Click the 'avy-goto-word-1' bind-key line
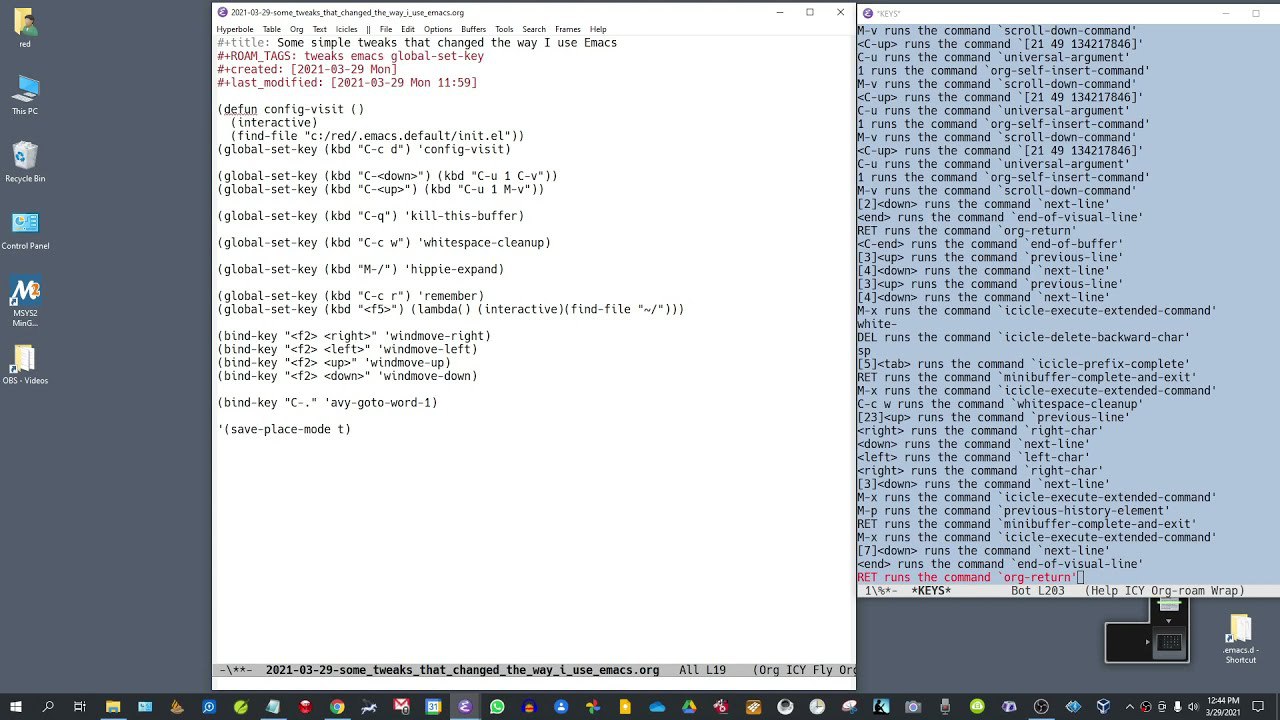This screenshot has height=720, width=1280. coord(327,403)
